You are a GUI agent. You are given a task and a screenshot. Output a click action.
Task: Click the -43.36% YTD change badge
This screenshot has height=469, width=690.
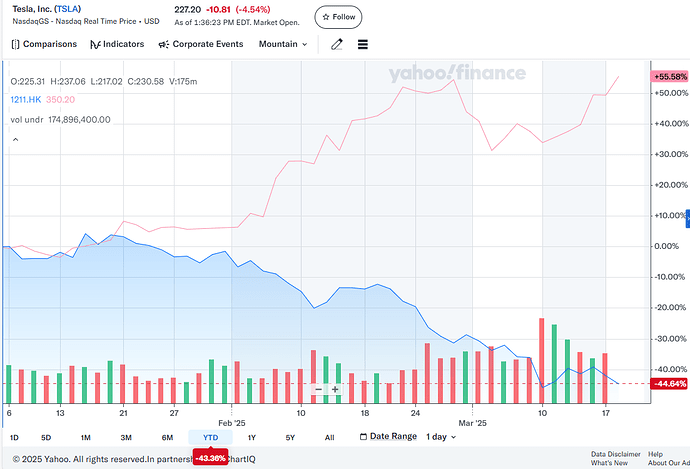pyautogui.click(x=210, y=458)
